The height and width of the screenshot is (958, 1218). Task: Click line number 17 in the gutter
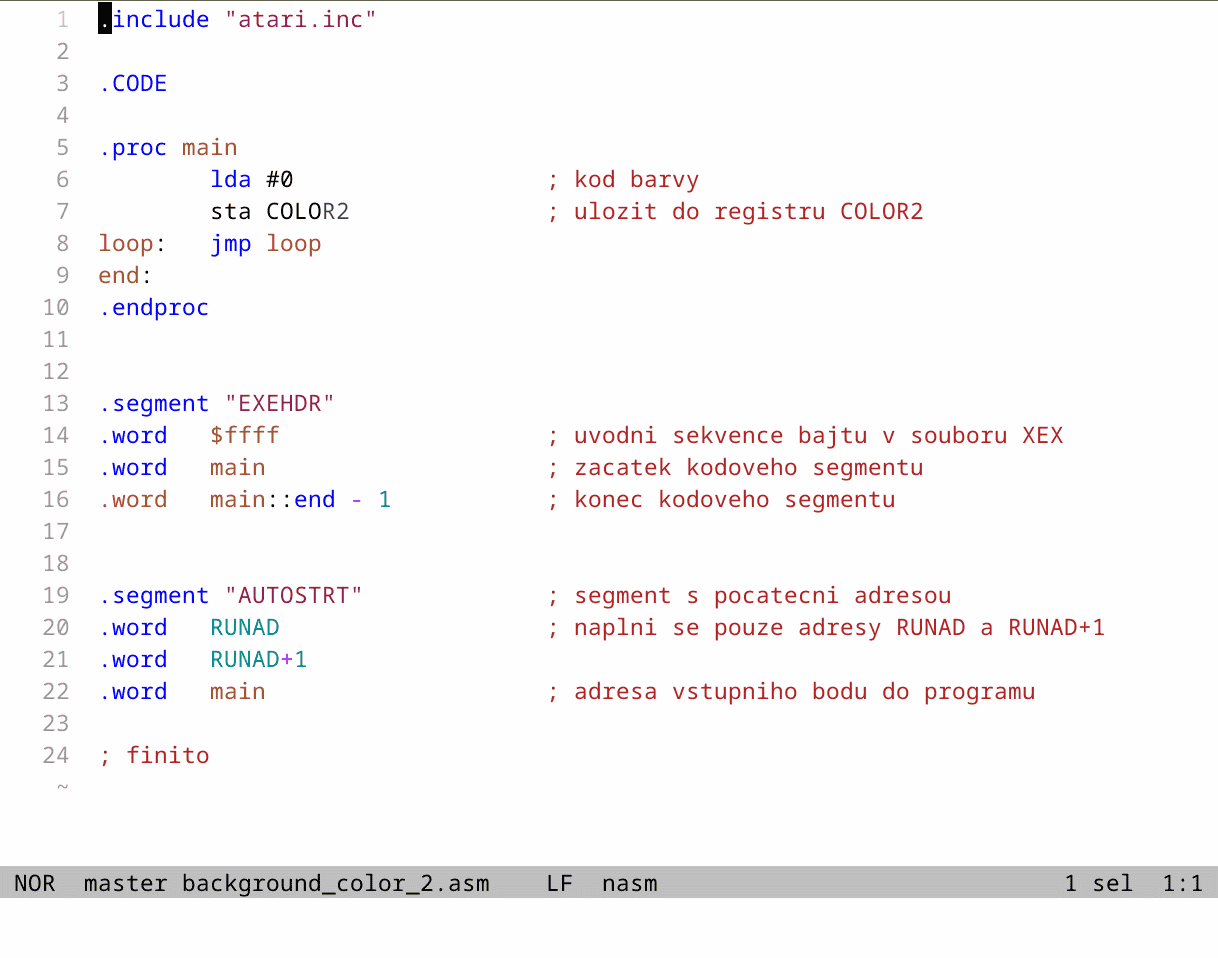56,531
